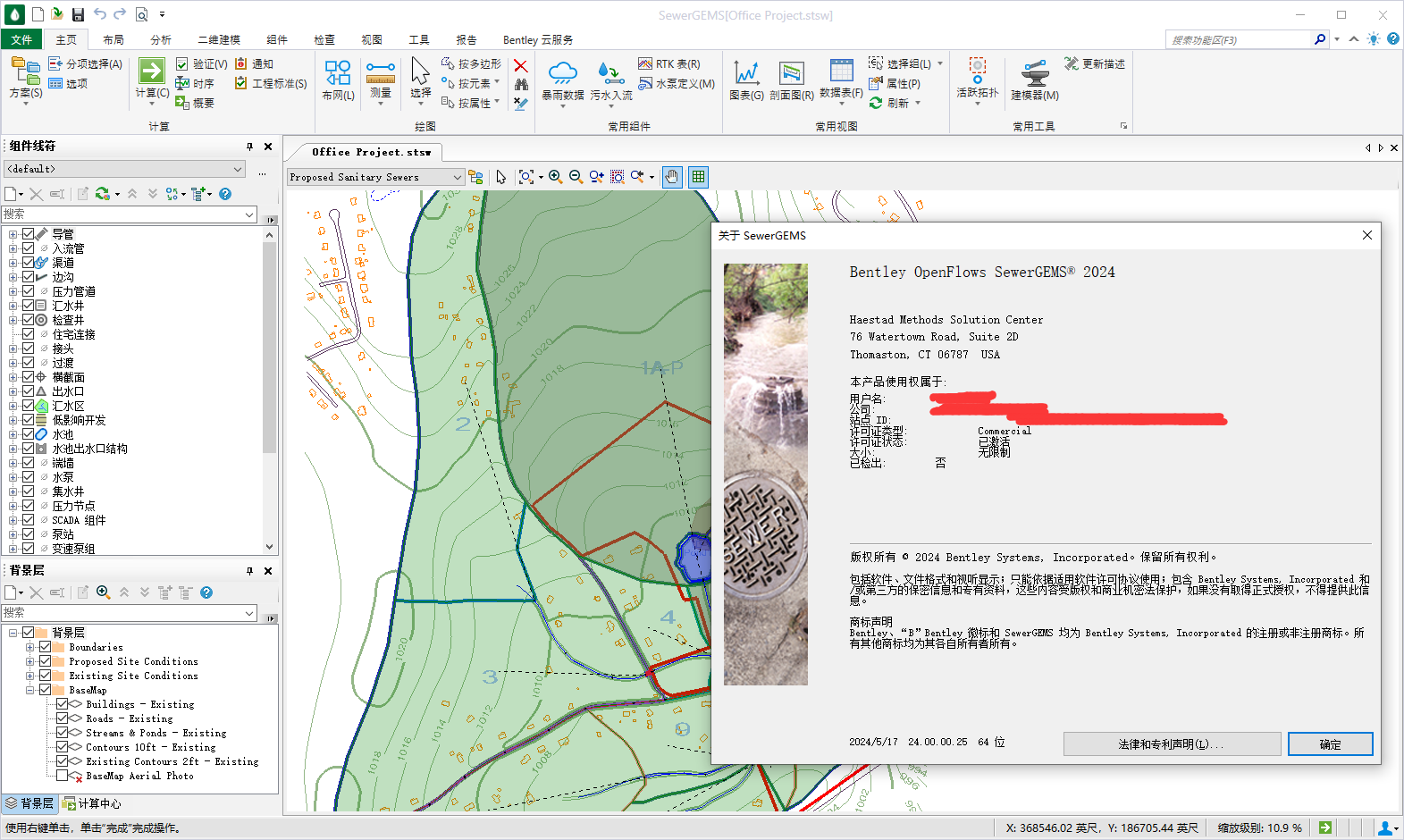
Task: Click the 概要 summary button
Action: tap(195, 103)
